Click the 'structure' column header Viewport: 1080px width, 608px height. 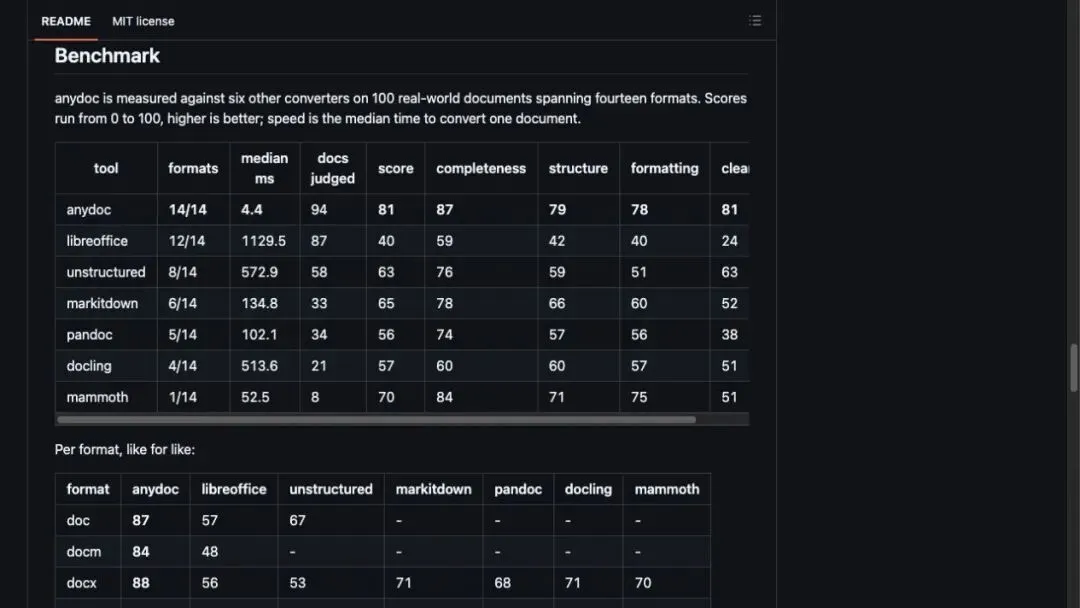(578, 168)
